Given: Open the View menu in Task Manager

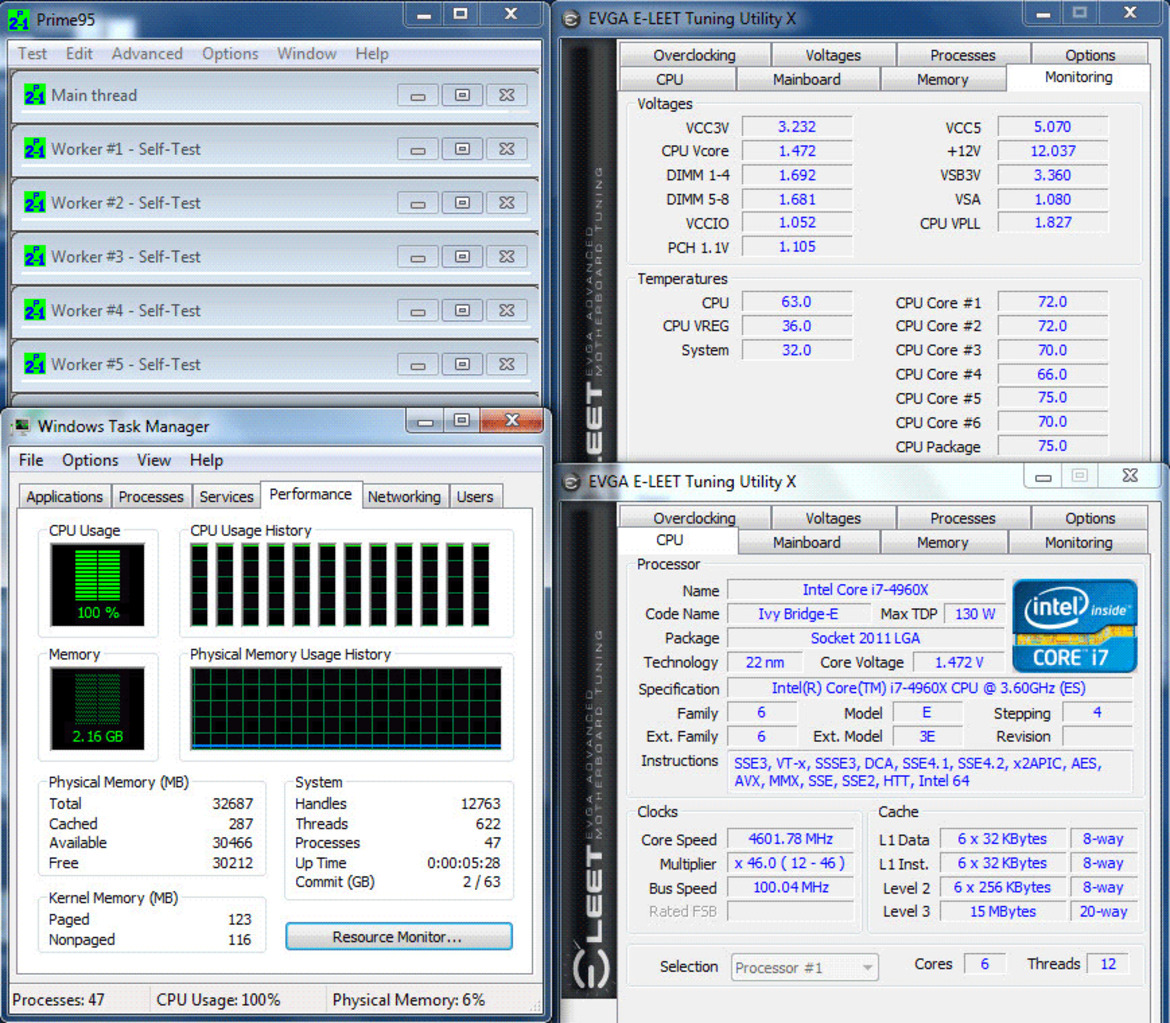Looking at the screenshot, I should (154, 460).
